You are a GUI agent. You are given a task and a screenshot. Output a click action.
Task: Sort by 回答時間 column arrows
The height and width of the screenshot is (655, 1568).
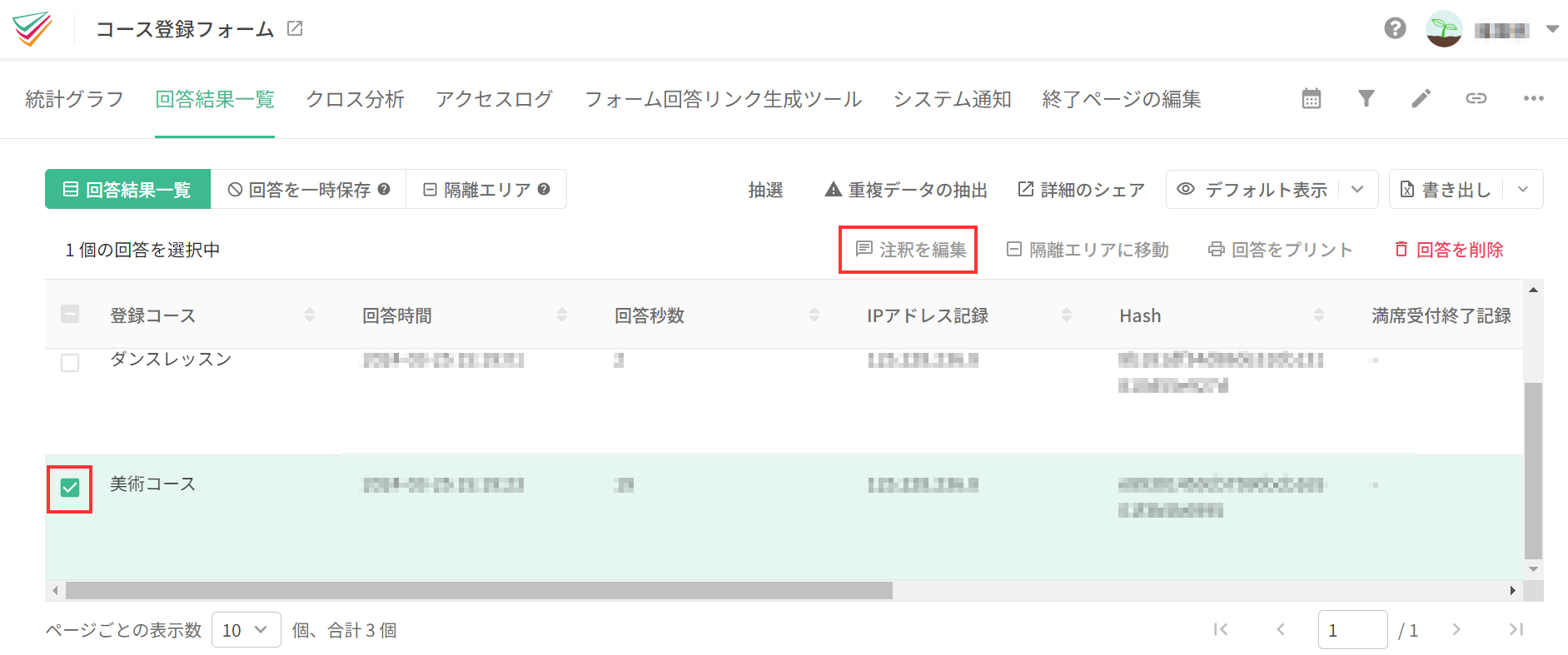(x=562, y=315)
